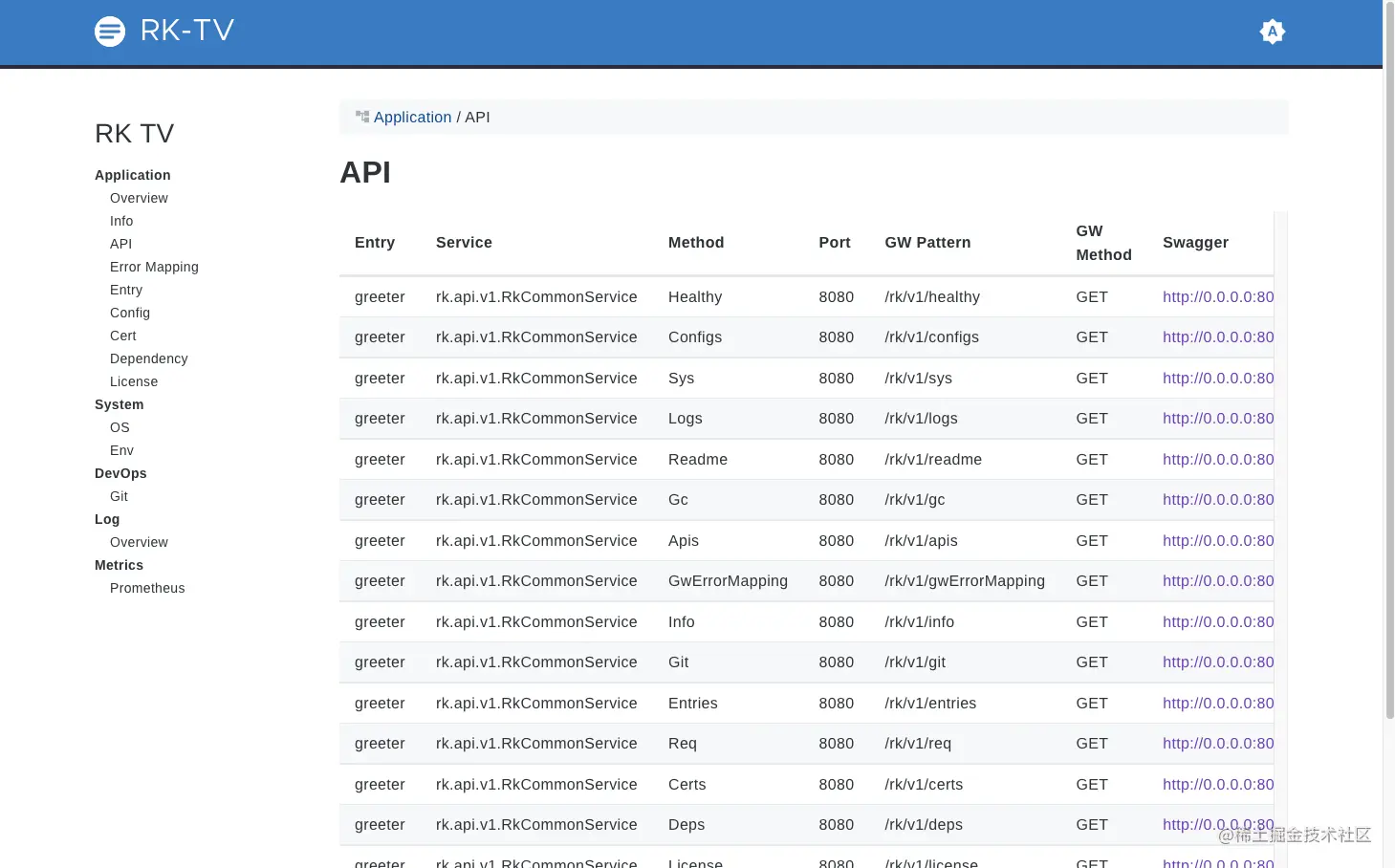The width and height of the screenshot is (1395, 868).
Task: Open License sidebar page
Action: click(134, 381)
